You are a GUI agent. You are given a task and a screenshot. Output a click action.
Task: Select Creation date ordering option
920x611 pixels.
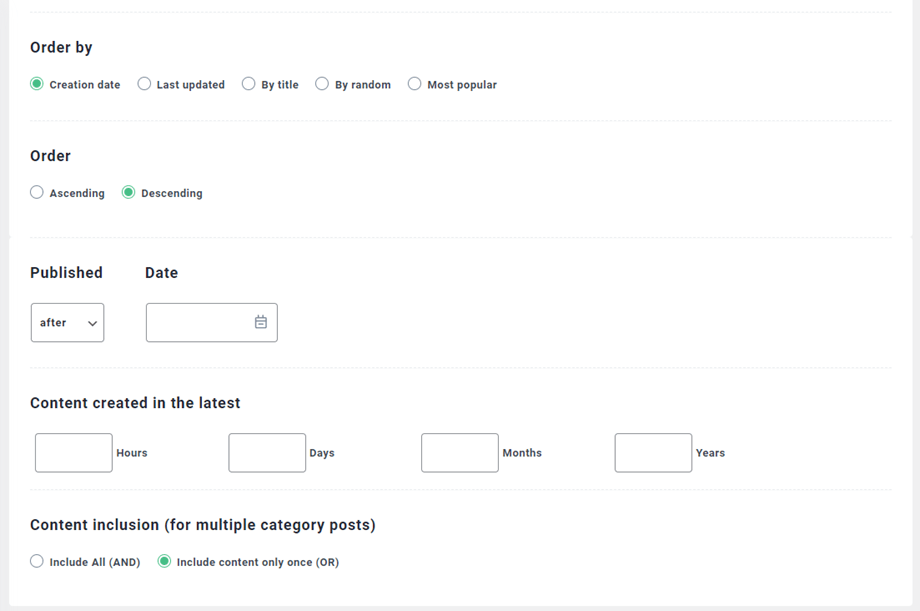pyautogui.click(x=37, y=84)
